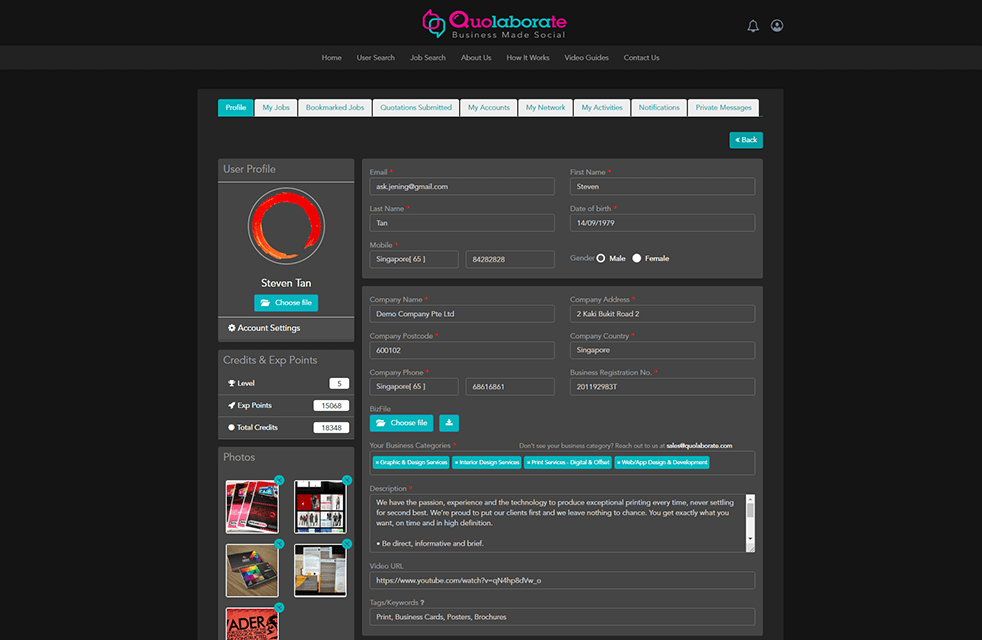Click the BizFile download icon button
The width and height of the screenshot is (982, 640).
click(x=449, y=423)
